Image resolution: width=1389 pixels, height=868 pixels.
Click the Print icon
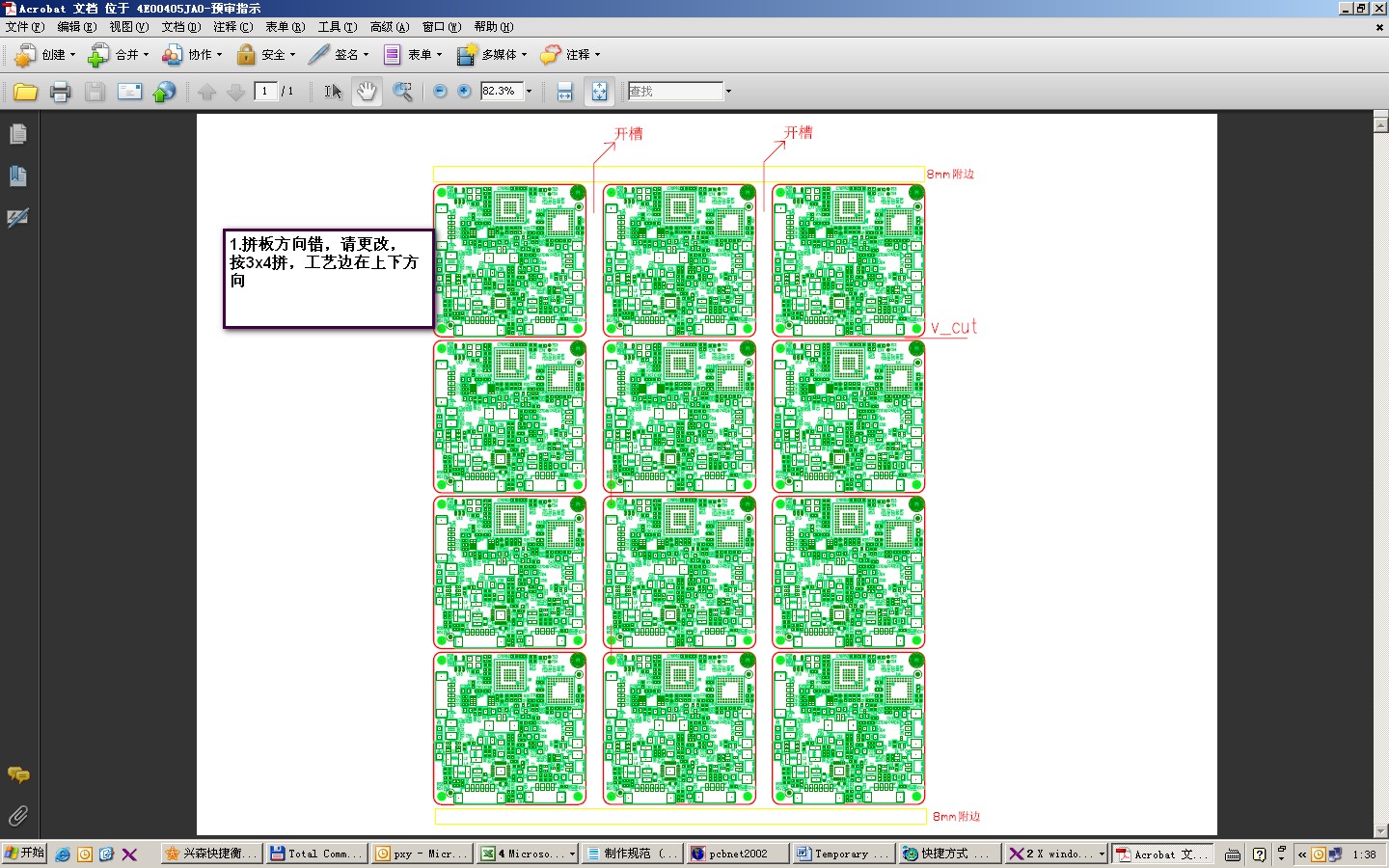coord(60,92)
